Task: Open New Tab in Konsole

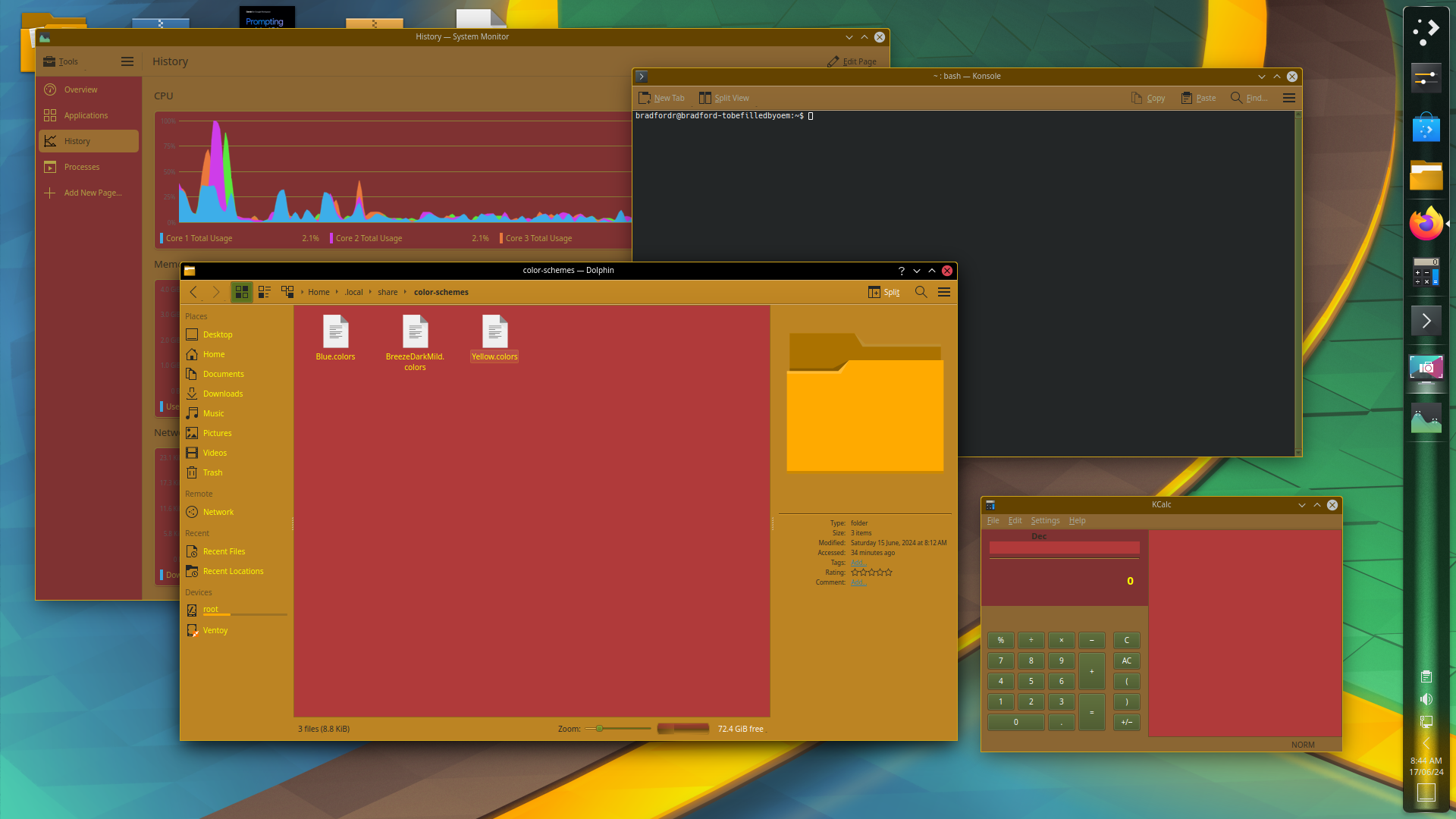Action: pos(661,98)
